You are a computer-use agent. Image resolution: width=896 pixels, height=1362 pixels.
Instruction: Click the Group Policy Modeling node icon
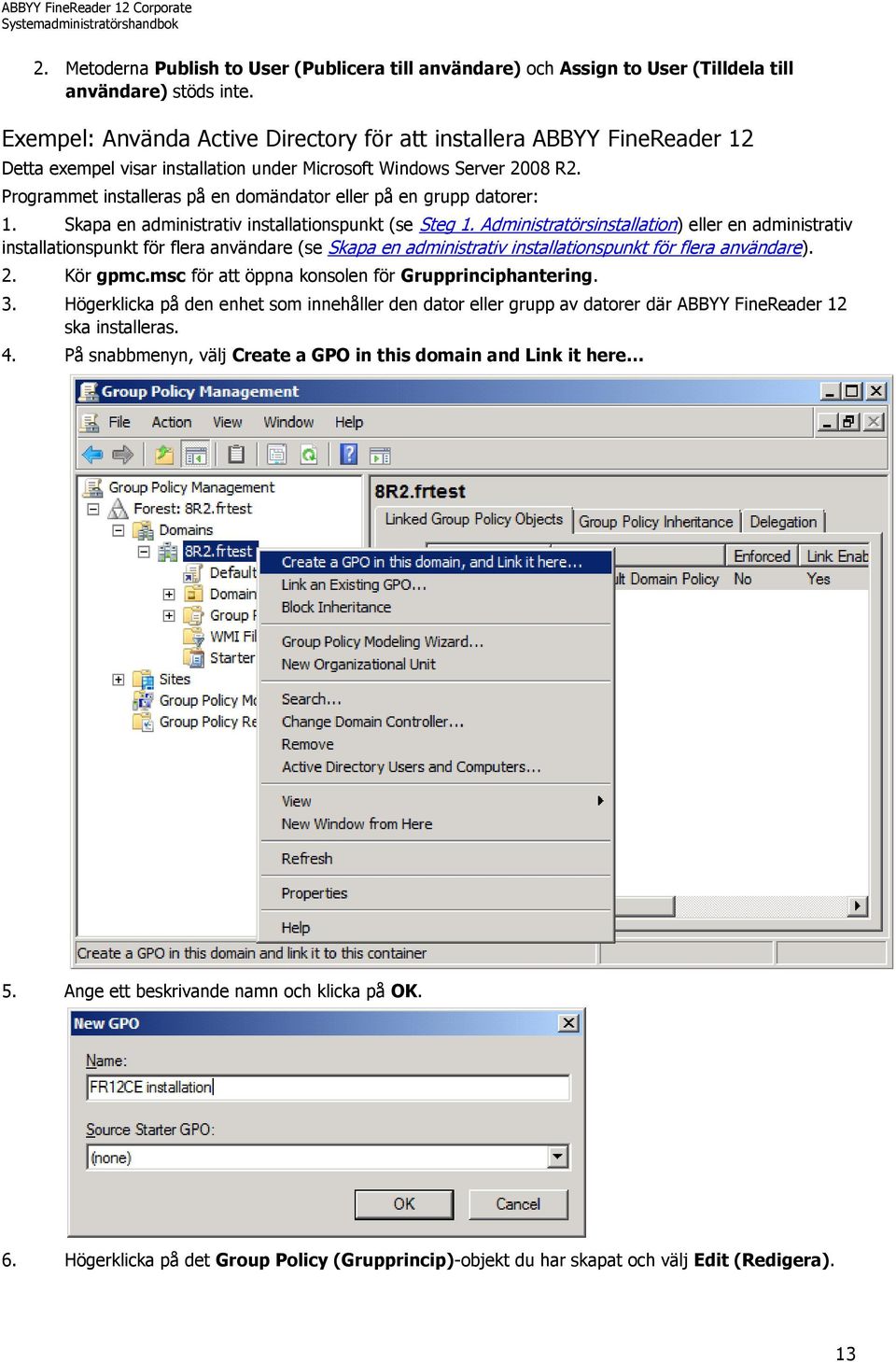143,700
